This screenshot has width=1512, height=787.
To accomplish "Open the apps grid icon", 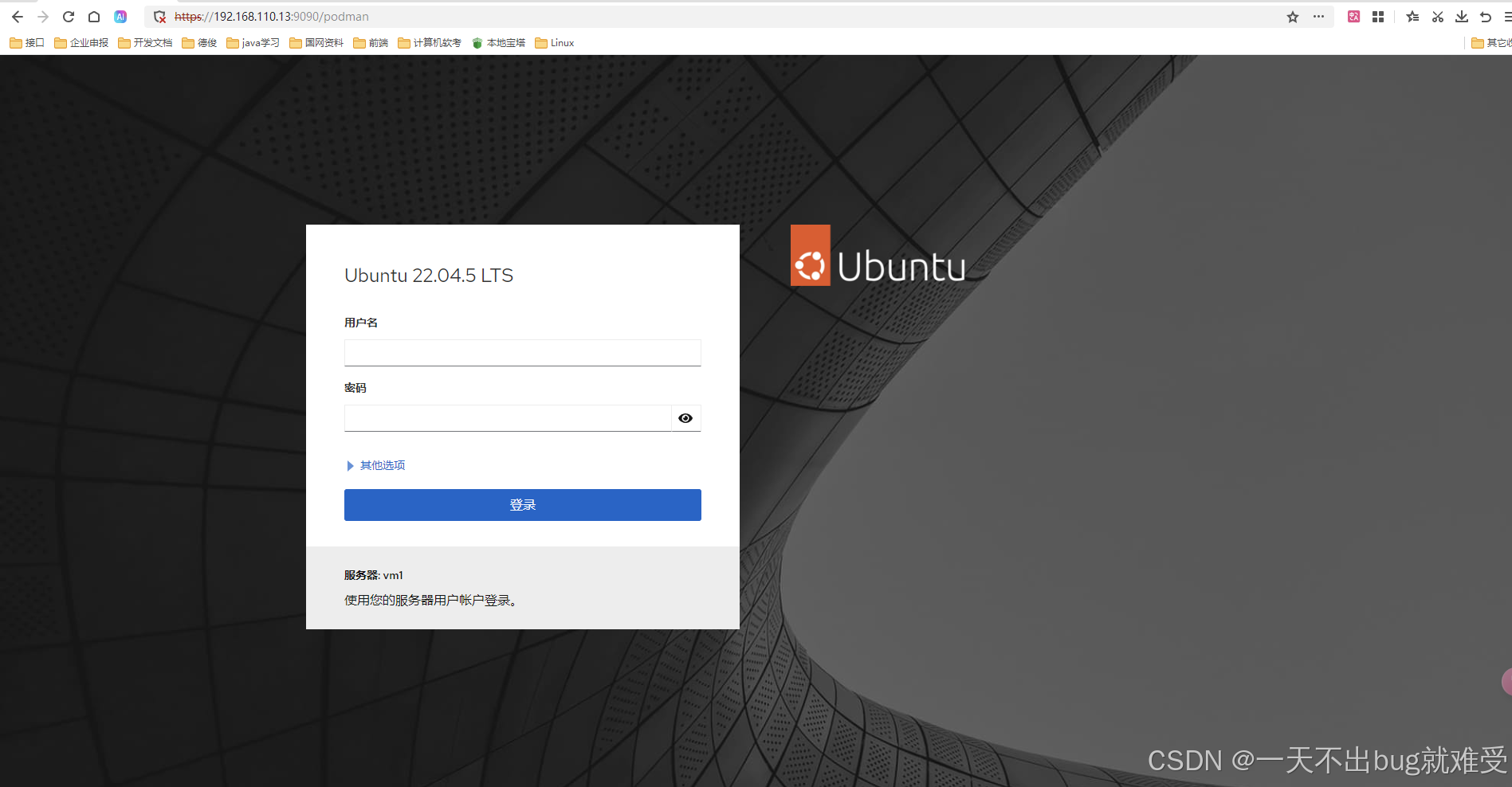I will tap(1378, 16).
